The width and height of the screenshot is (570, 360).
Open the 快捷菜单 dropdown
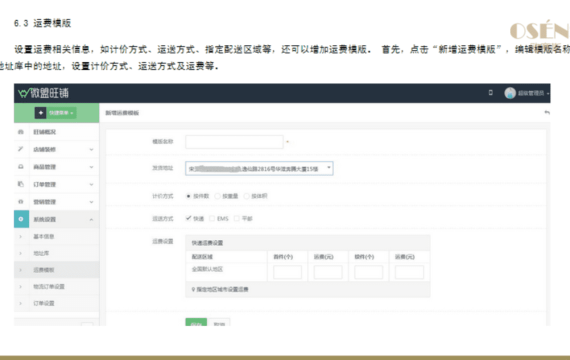coord(61,113)
